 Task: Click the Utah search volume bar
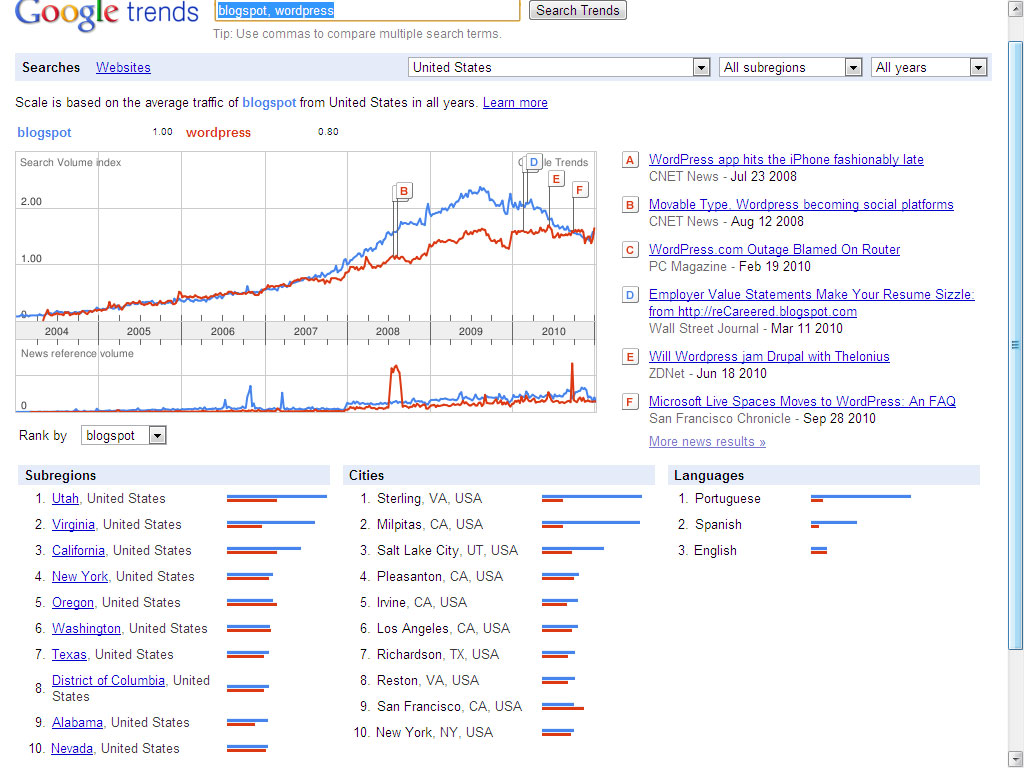tap(277, 498)
